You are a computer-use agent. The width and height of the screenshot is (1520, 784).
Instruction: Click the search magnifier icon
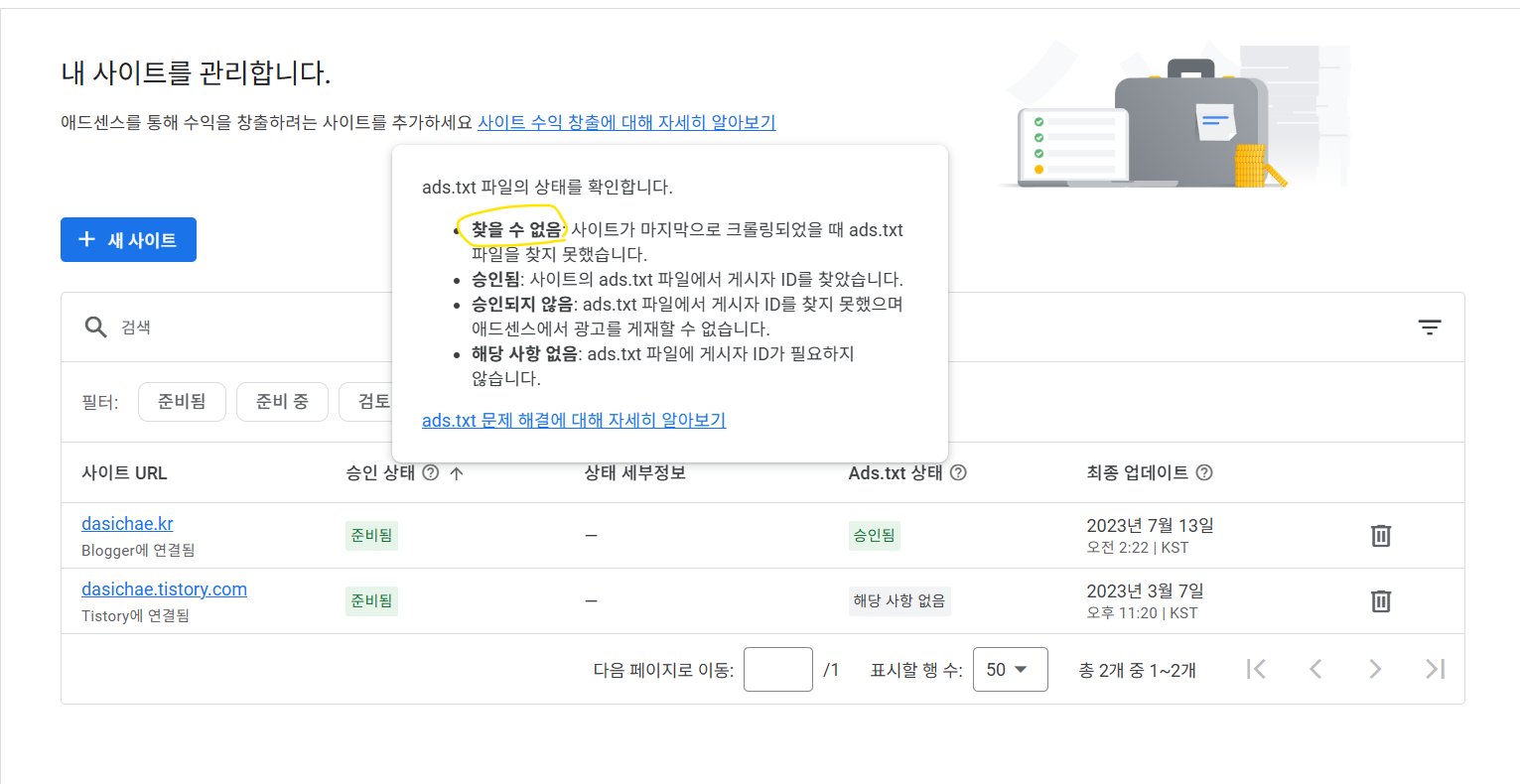[x=94, y=327]
